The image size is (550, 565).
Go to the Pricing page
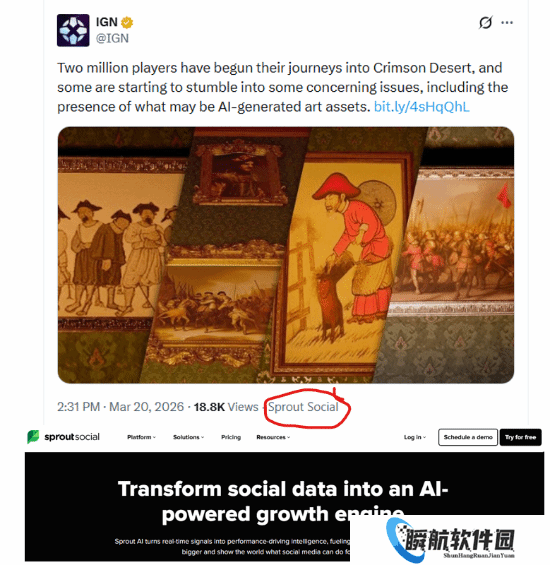coord(231,437)
